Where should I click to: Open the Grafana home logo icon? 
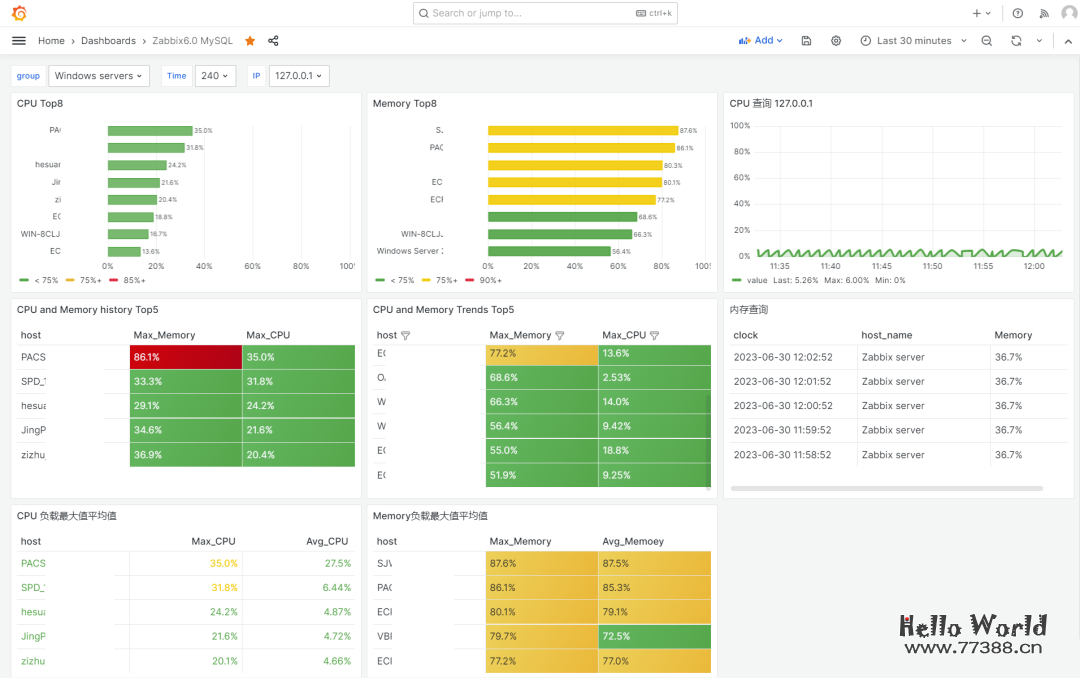[x=19, y=13]
